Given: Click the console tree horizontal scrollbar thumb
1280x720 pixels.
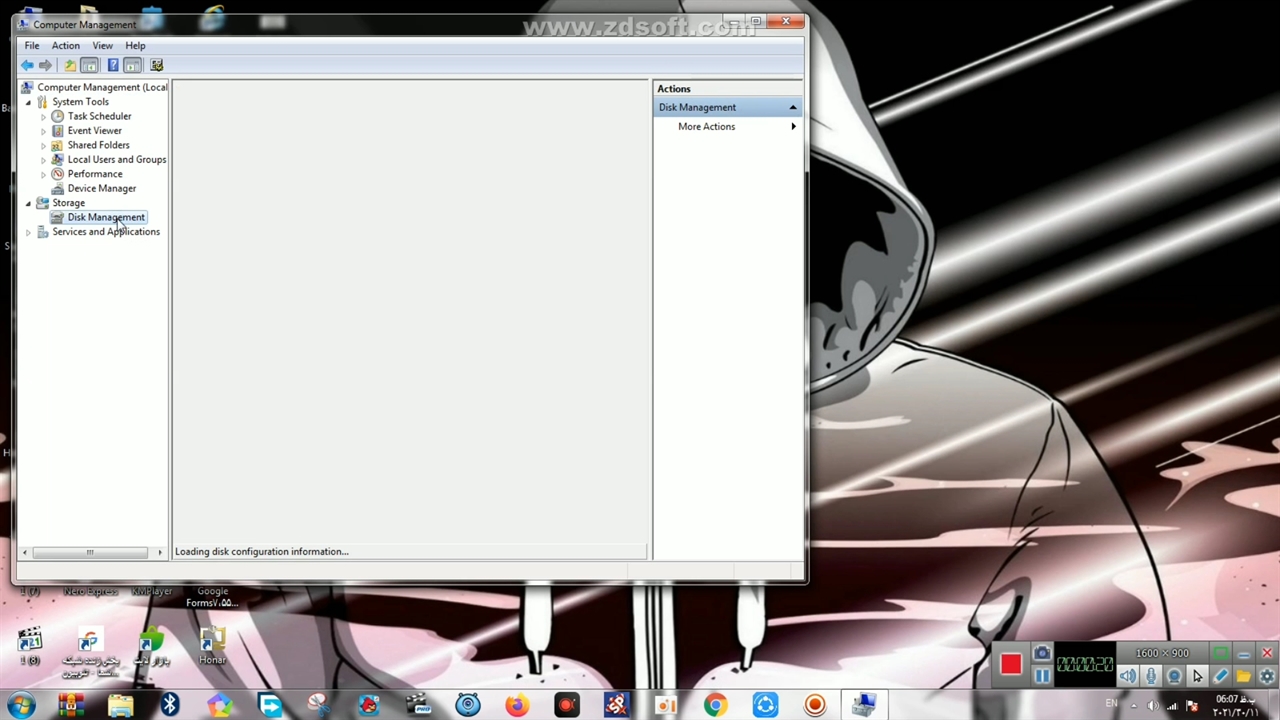Looking at the screenshot, I should 89,552.
